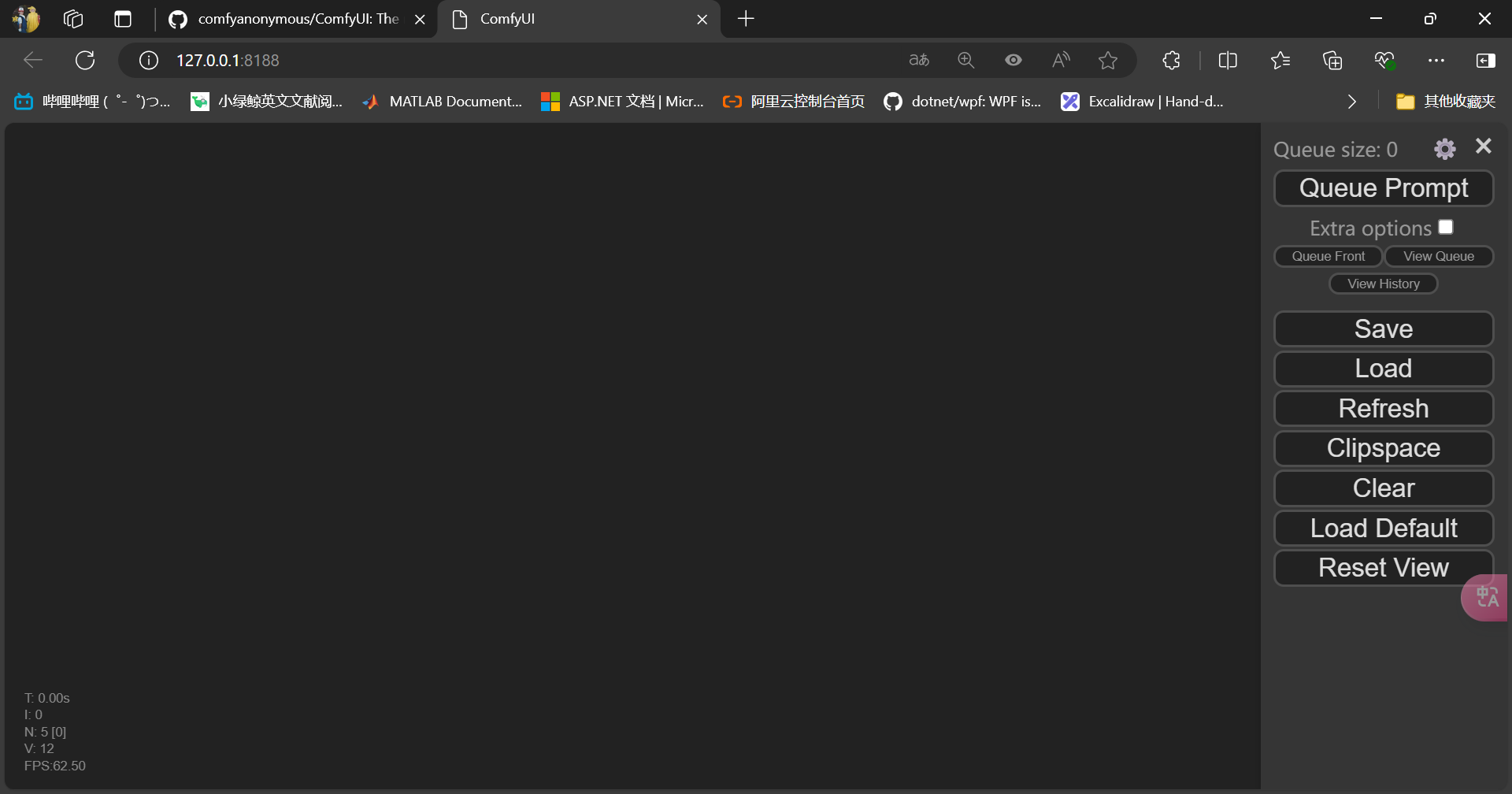The height and width of the screenshot is (794, 1512).
Task: Clear the workflow canvas
Action: click(x=1384, y=488)
